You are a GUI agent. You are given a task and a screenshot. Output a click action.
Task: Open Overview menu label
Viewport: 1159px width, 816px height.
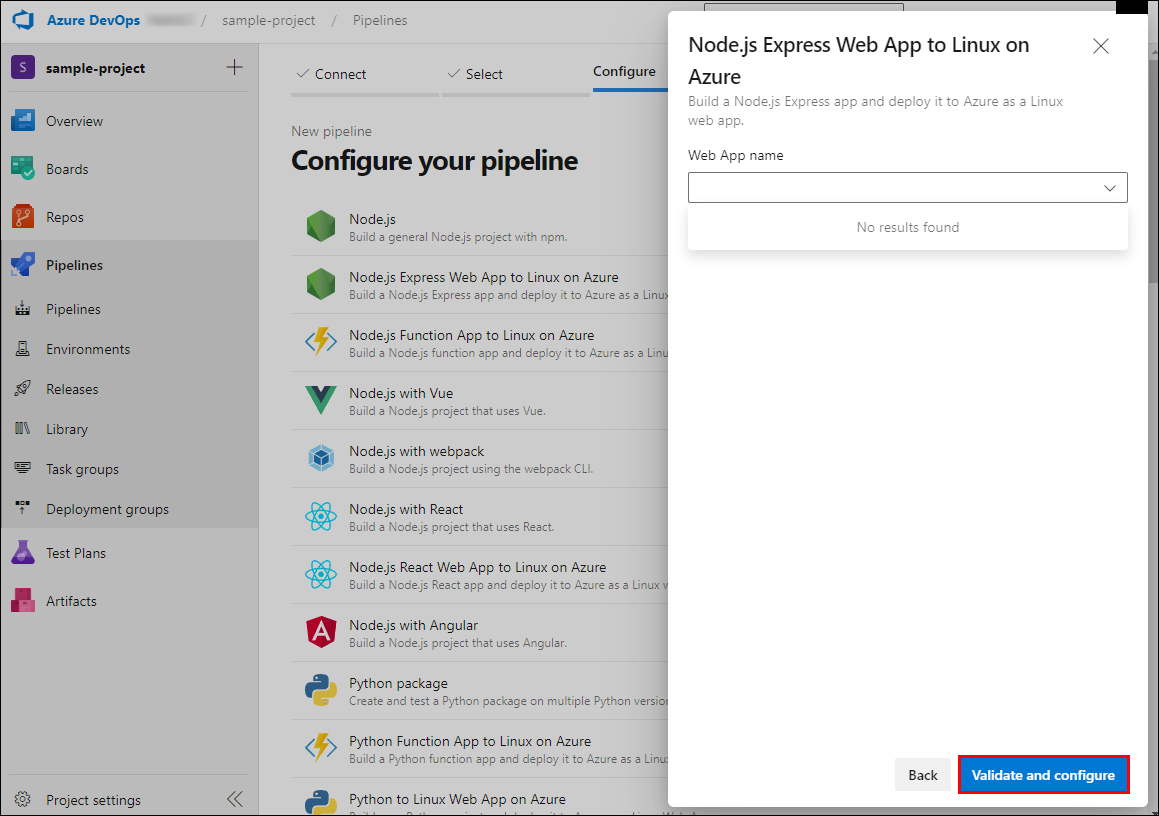pyautogui.click(x=75, y=121)
